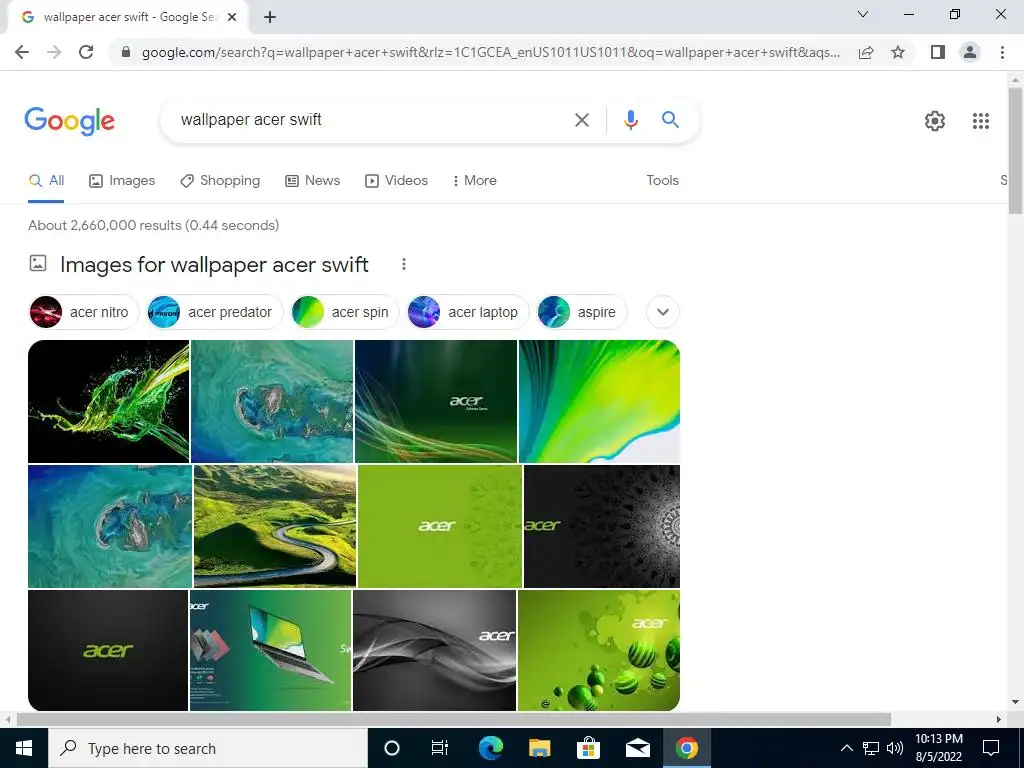Click the network tray icon
1024x768 pixels.
point(871,748)
